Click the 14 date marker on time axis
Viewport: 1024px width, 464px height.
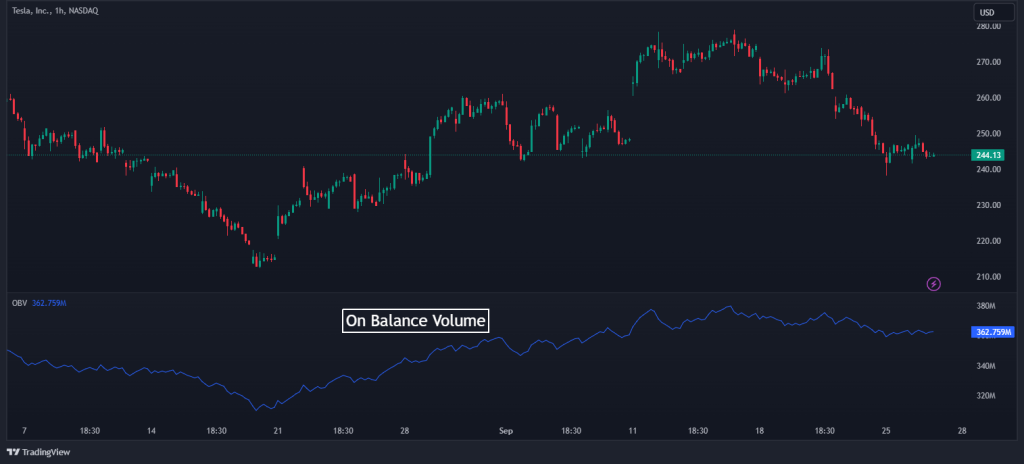coord(151,431)
